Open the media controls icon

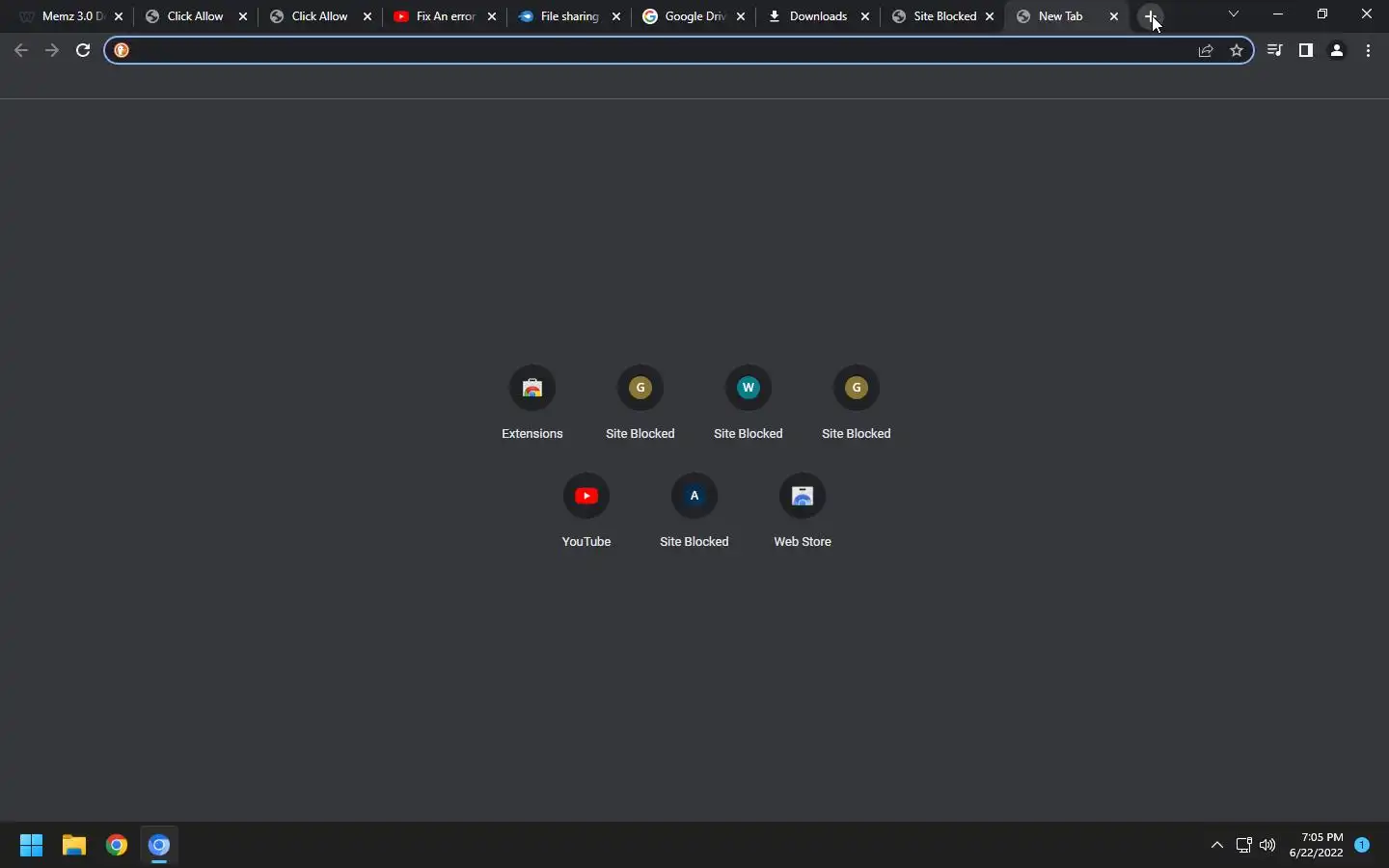point(1276,50)
